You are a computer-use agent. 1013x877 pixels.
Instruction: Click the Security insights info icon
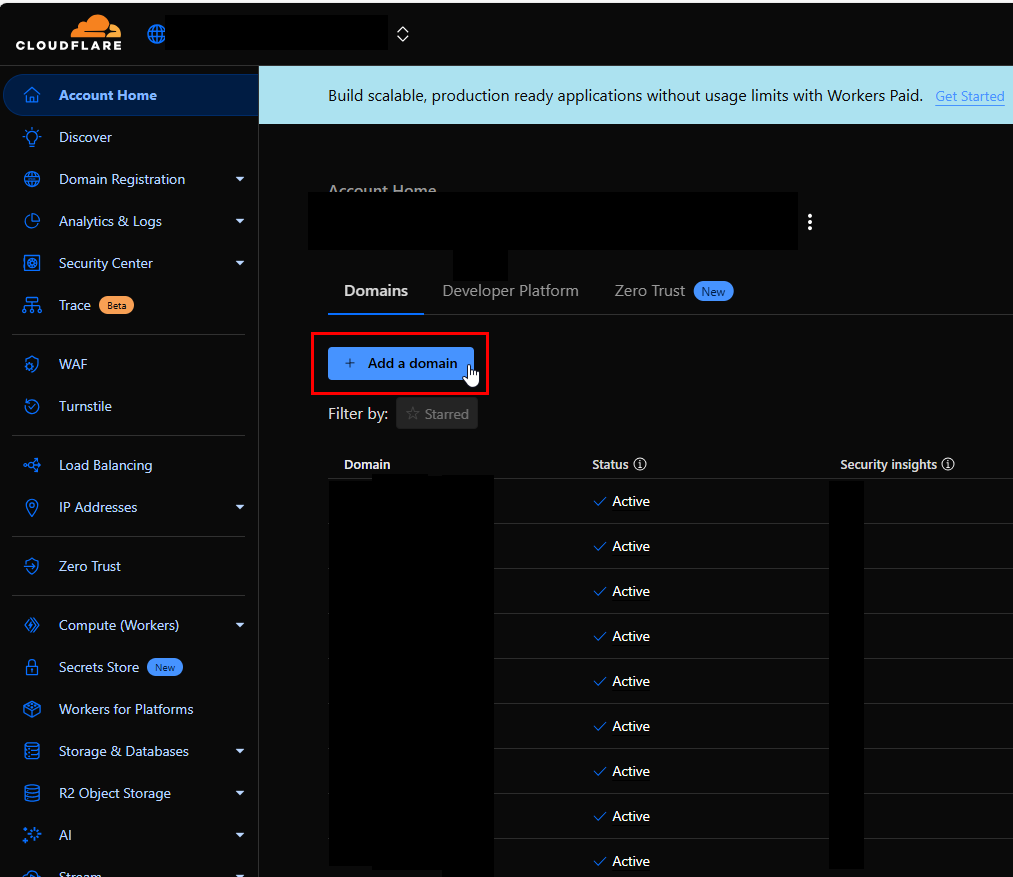pyautogui.click(x=948, y=464)
